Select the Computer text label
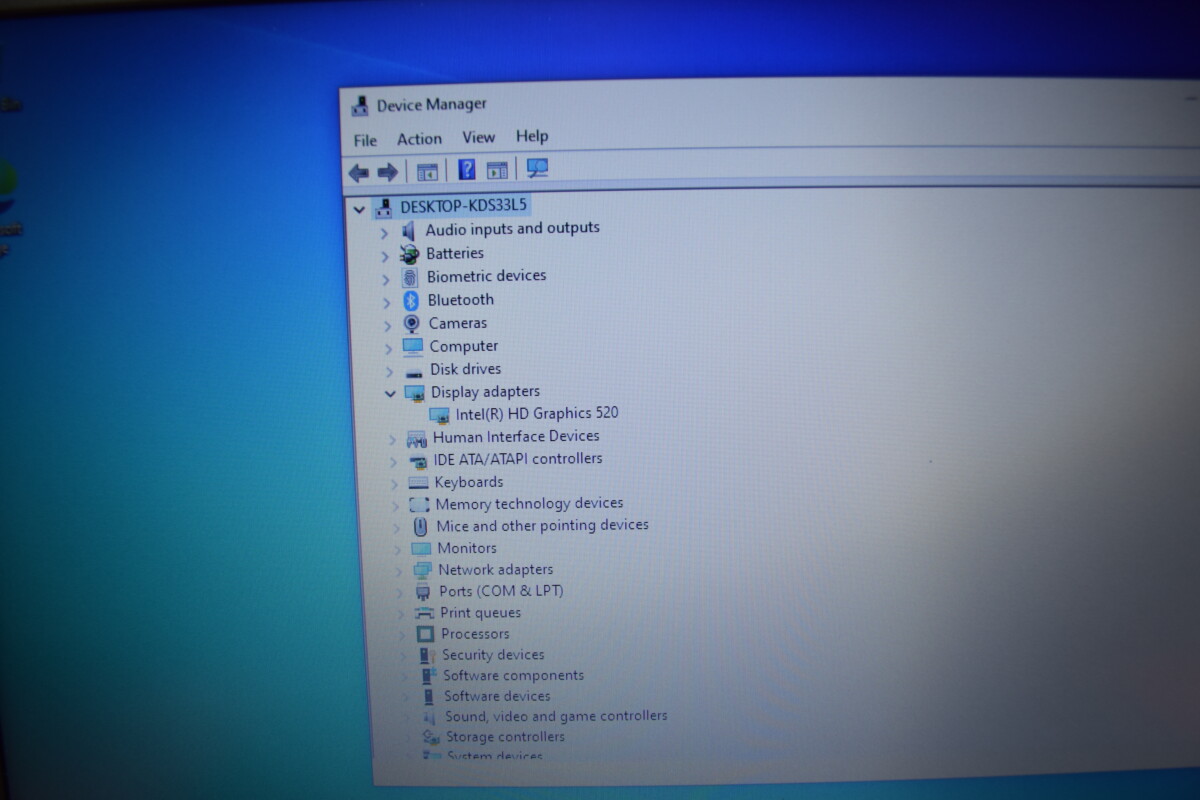The height and width of the screenshot is (800, 1200). [x=464, y=346]
